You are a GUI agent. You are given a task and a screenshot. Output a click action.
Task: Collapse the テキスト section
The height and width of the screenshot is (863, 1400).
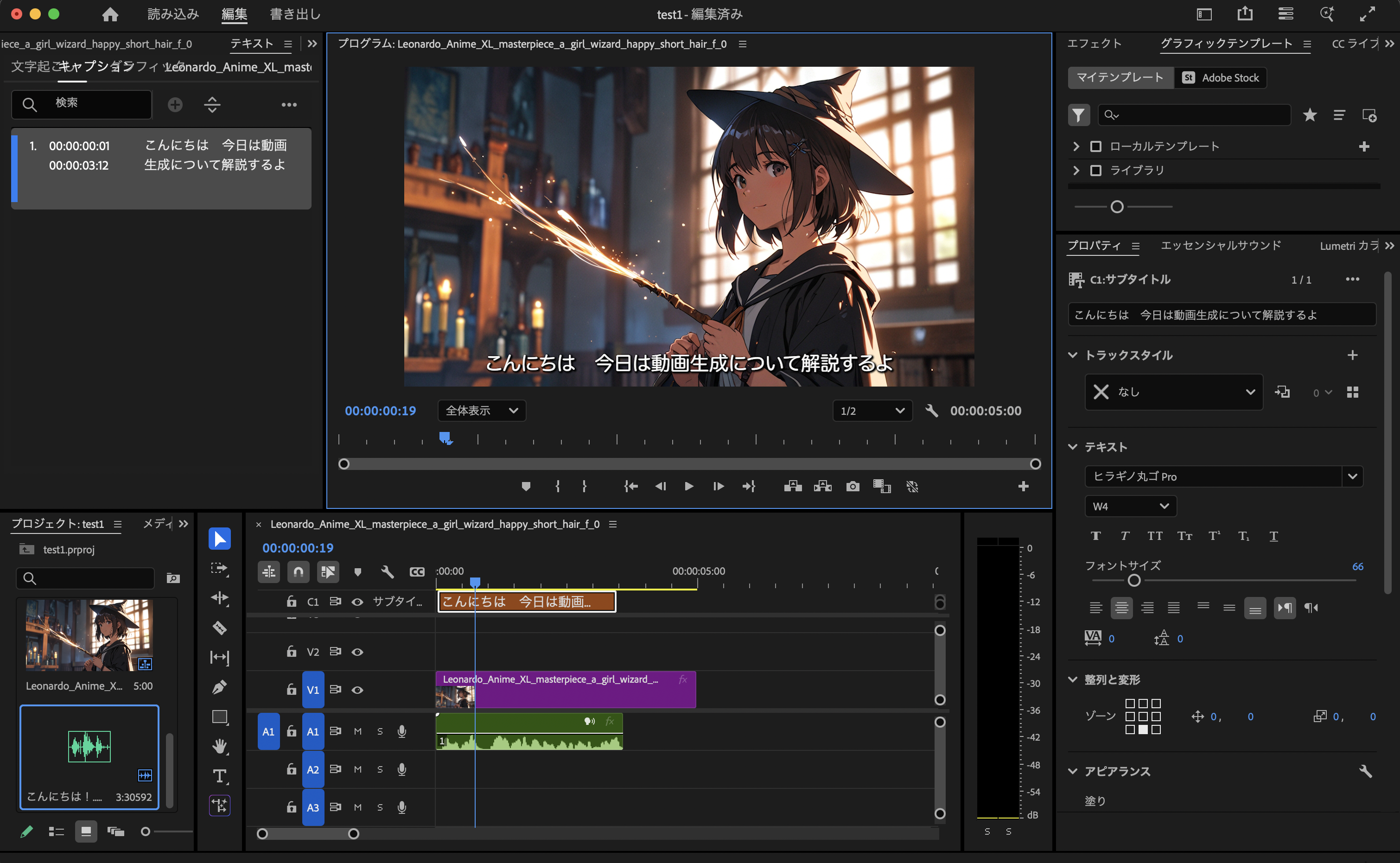coord(1073,447)
